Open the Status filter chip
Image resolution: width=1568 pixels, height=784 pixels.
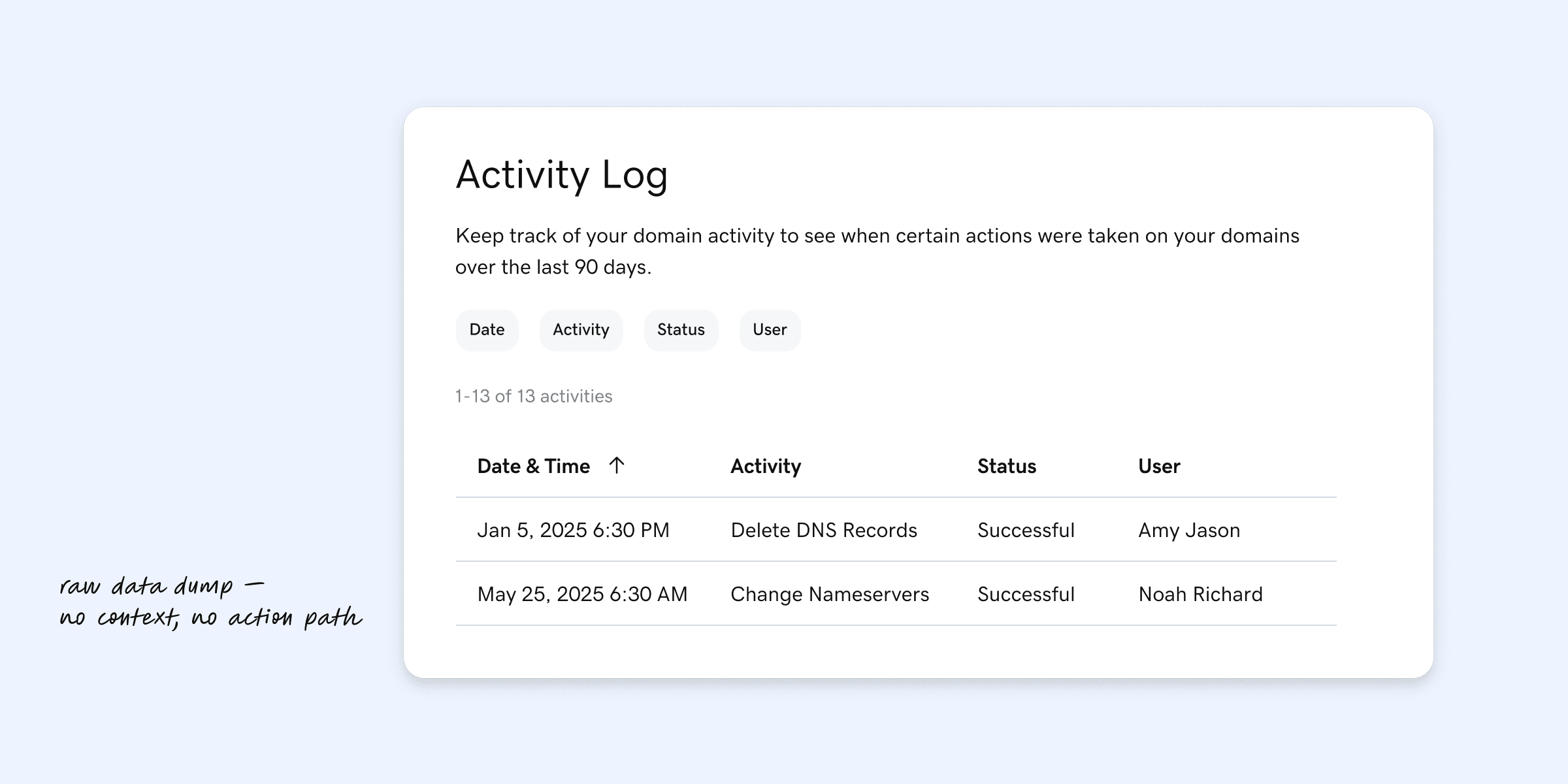(x=681, y=330)
